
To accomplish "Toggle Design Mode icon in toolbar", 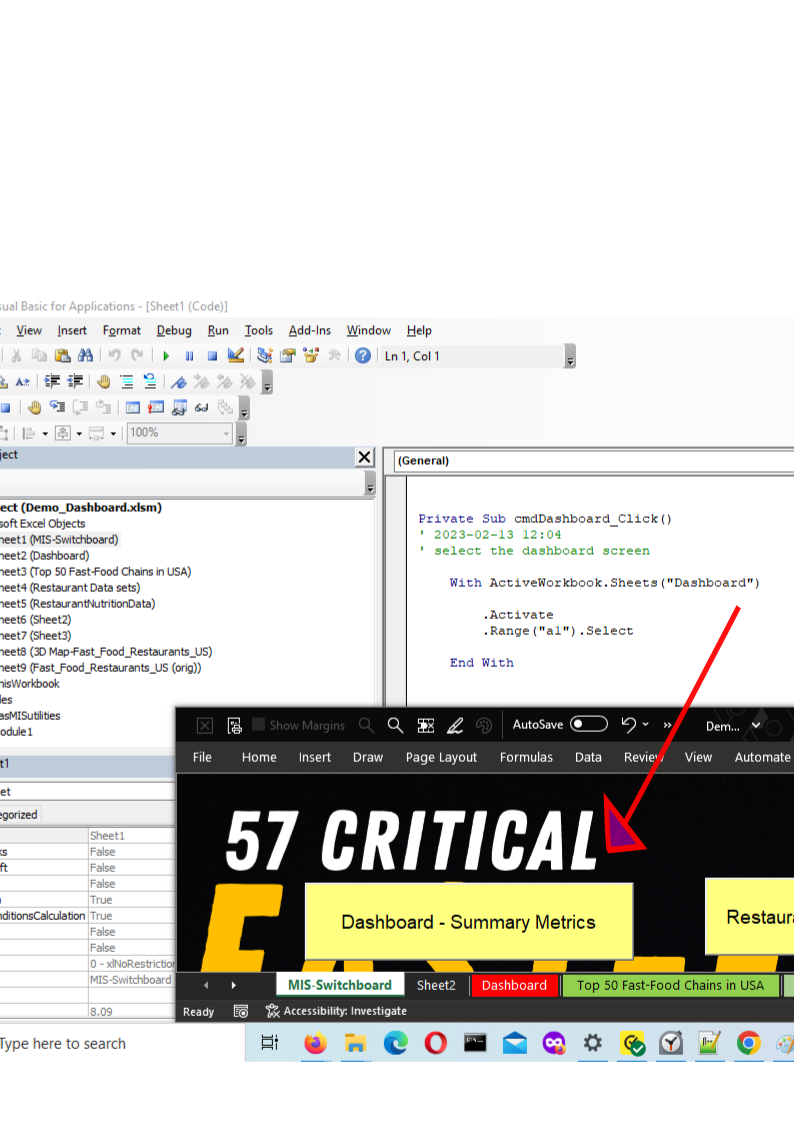I will pyautogui.click(x=236, y=356).
